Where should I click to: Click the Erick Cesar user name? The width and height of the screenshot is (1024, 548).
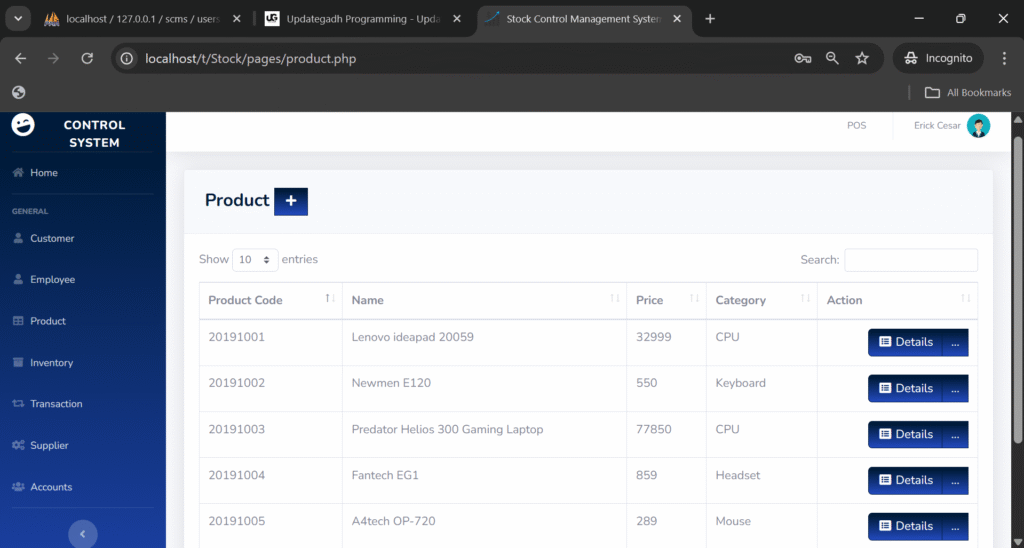pos(937,125)
